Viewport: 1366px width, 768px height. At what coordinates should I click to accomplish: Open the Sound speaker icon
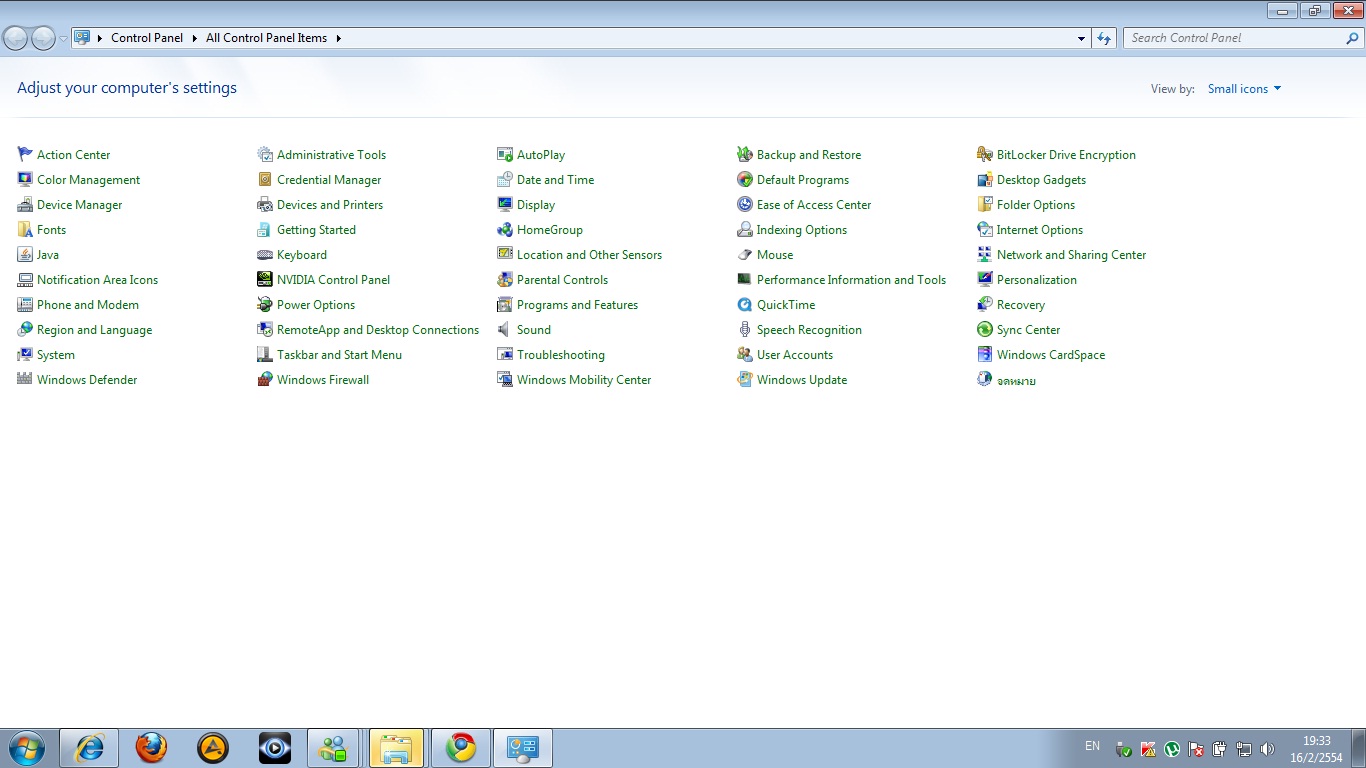click(x=505, y=329)
